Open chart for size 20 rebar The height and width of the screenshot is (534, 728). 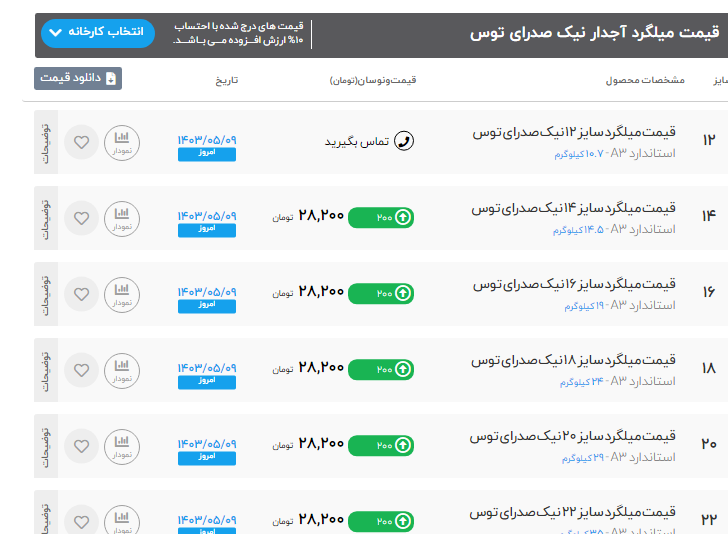122,445
